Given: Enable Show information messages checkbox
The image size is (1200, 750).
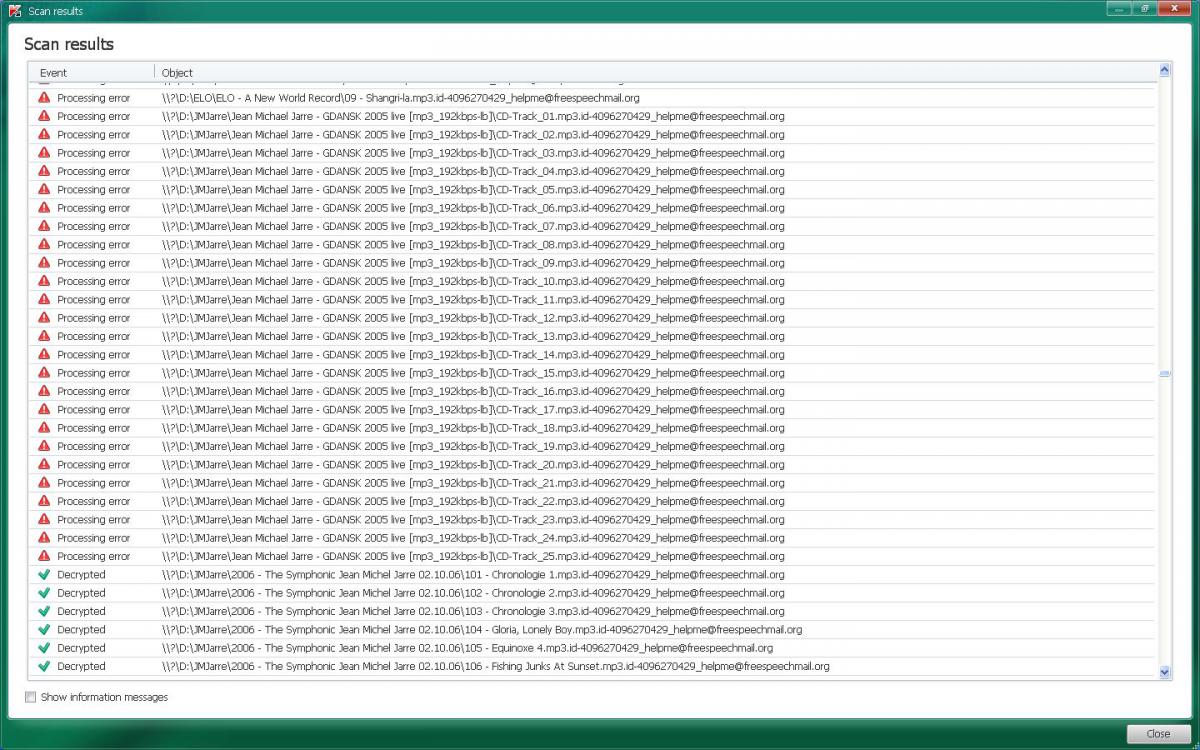Looking at the screenshot, I should pos(30,697).
